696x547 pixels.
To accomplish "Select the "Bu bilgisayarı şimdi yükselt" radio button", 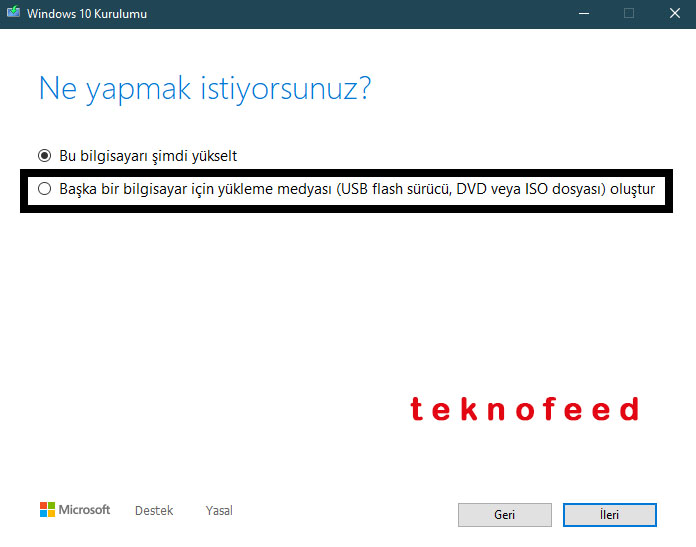I will [44, 156].
